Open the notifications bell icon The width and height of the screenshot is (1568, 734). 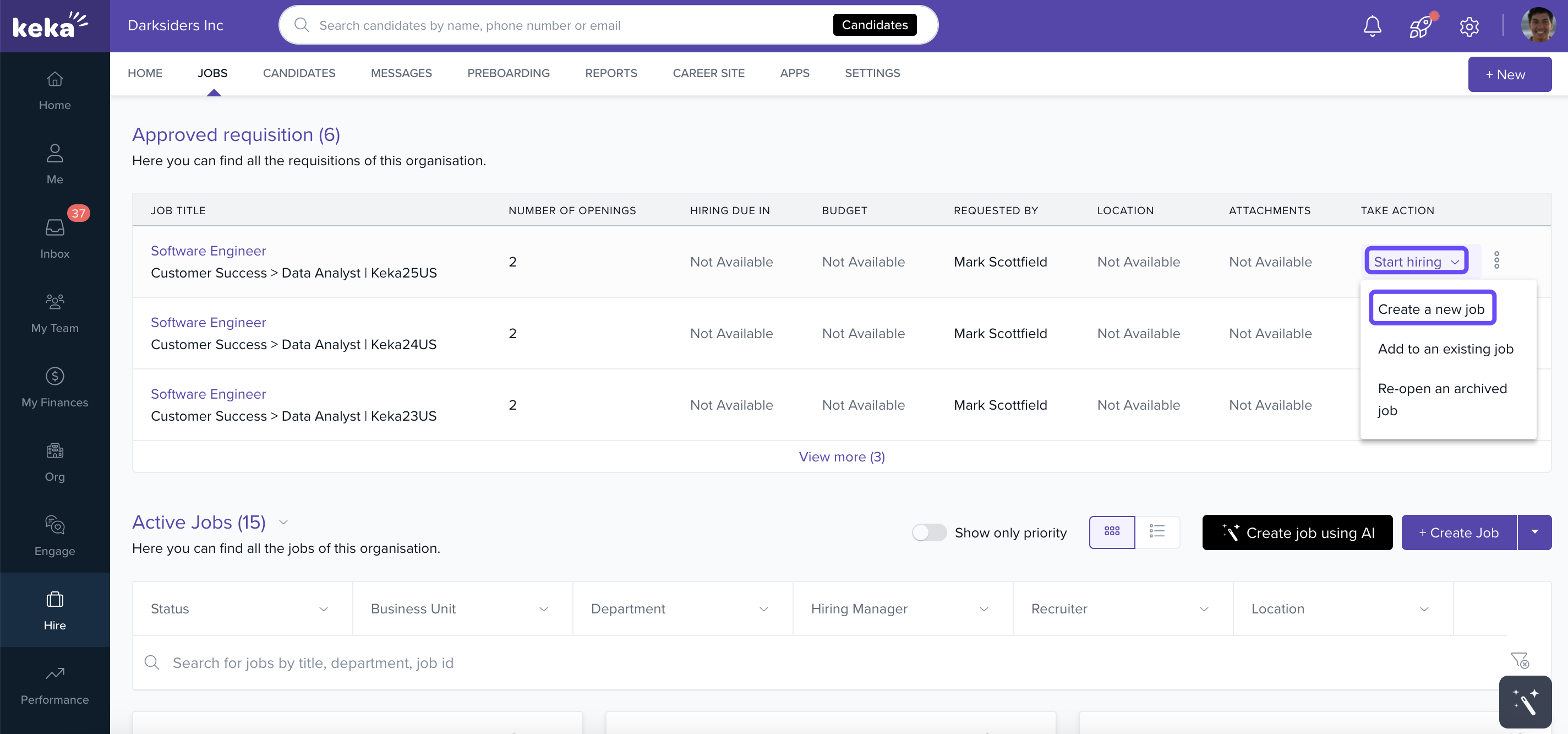1372,25
